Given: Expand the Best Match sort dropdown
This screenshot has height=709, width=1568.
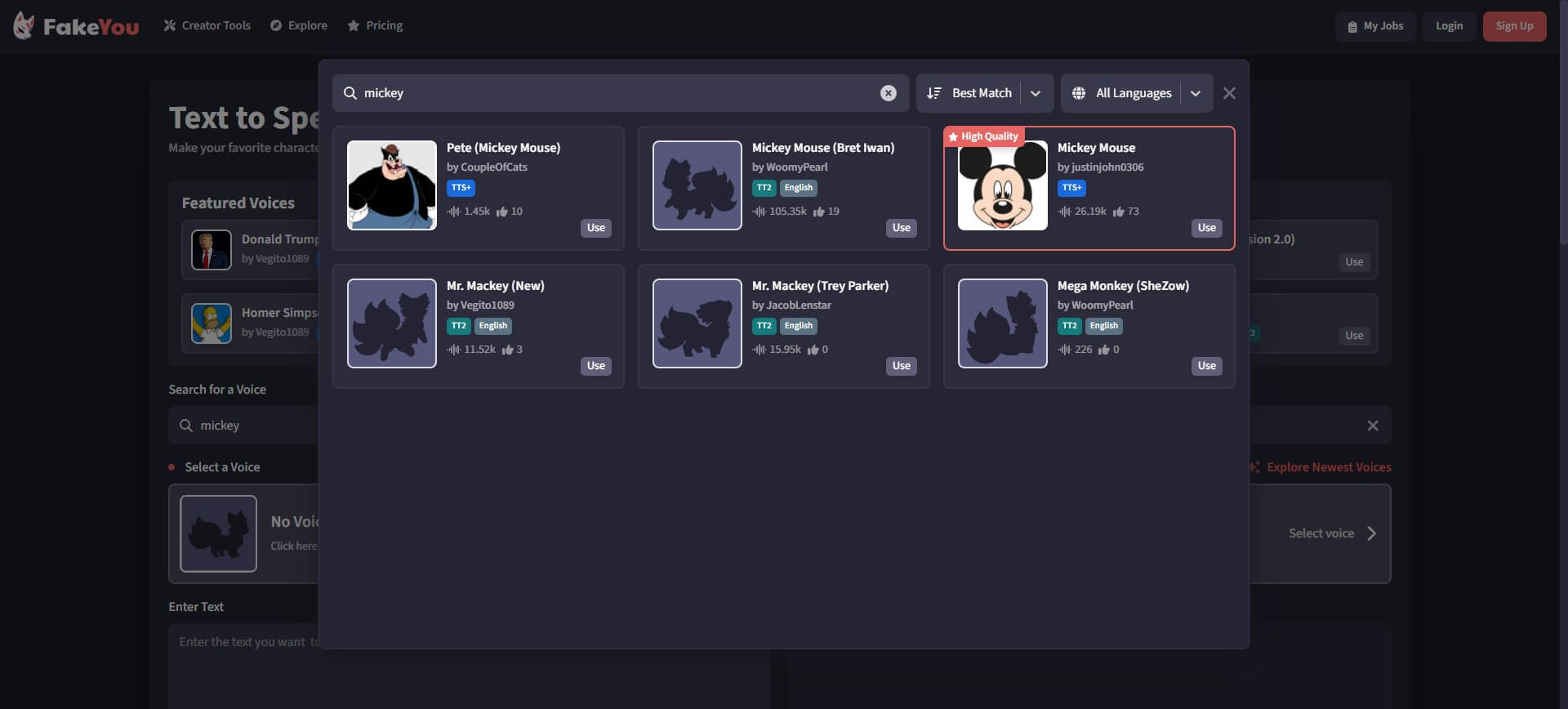Looking at the screenshot, I should point(1036,93).
